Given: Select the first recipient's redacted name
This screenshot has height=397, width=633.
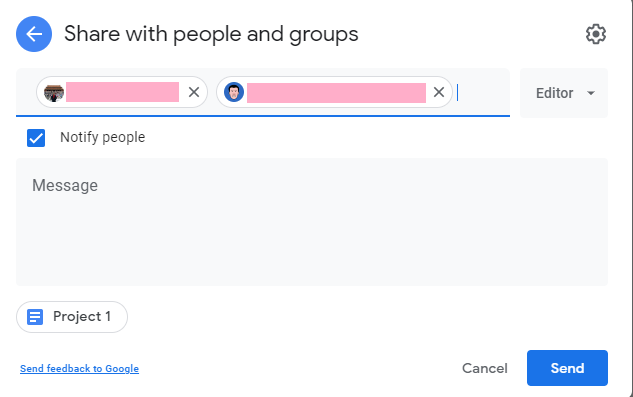Looking at the screenshot, I should [x=122, y=92].
